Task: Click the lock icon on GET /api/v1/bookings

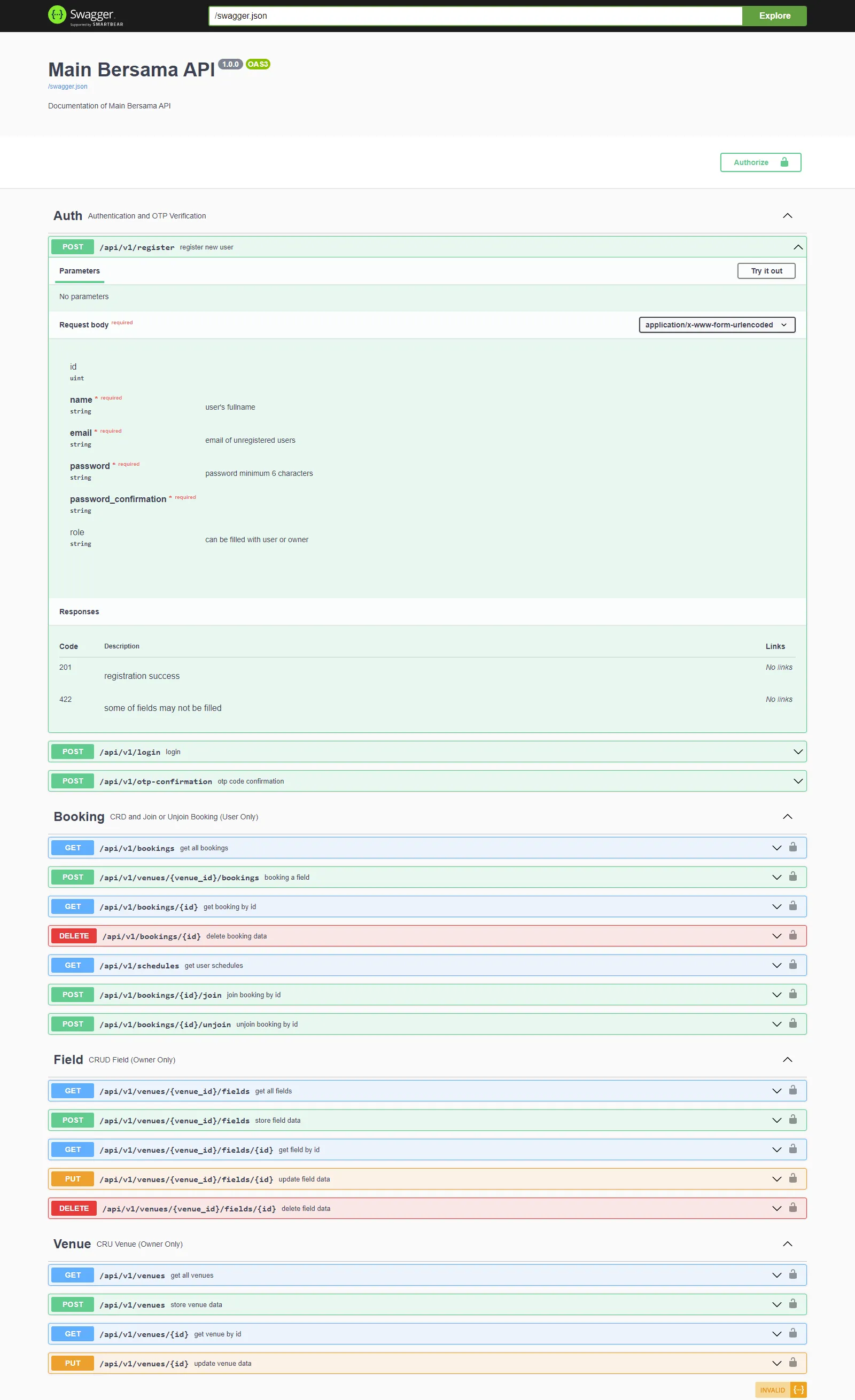Action: (792, 847)
